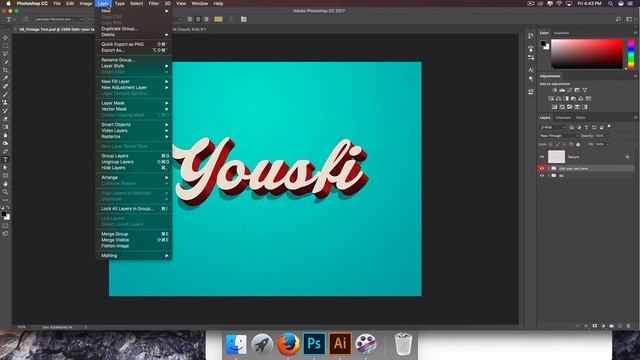Screen dimensions: 640x360
Task: Click left text alignment button
Action: 190,19
